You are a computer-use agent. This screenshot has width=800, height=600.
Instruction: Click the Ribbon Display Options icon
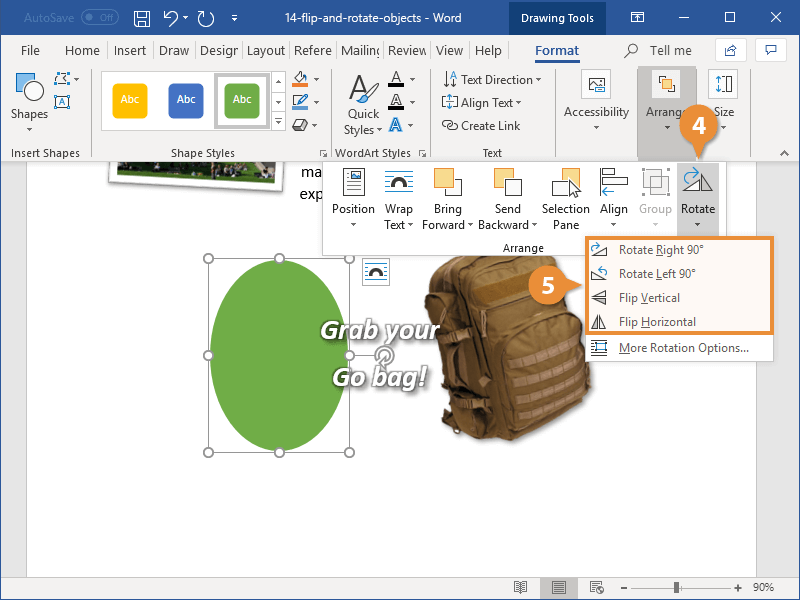coord(637,18)
